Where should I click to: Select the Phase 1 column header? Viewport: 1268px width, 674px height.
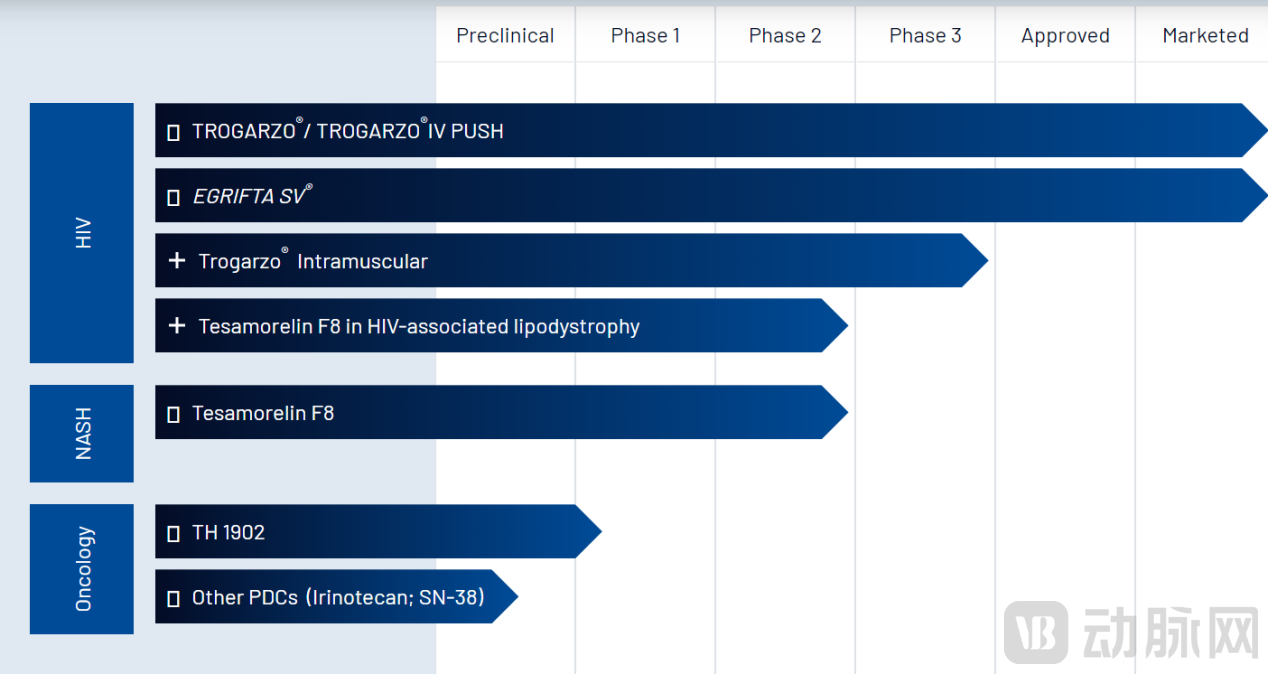point(645,36)
